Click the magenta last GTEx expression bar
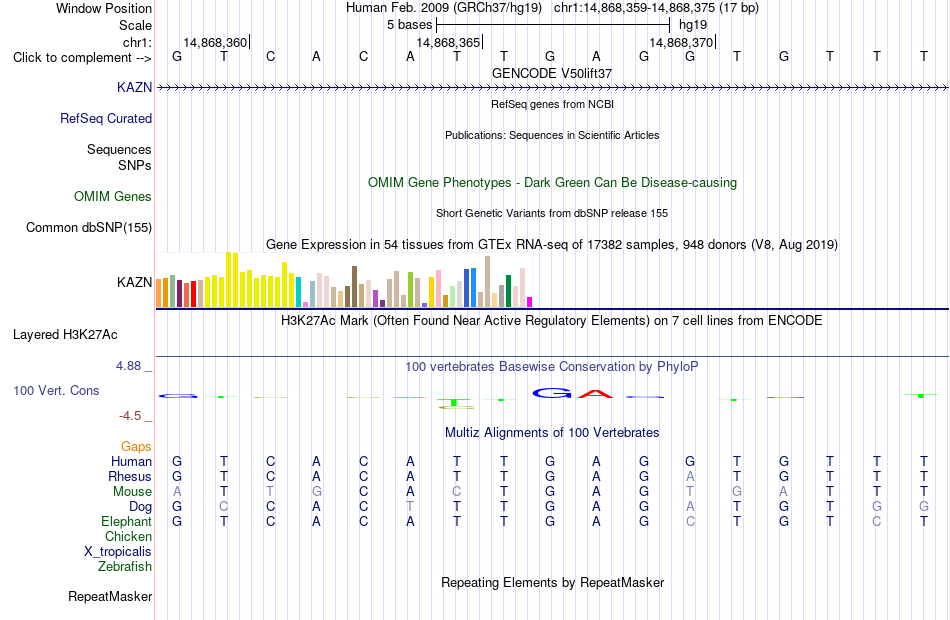Image resolution: width=950 pixels, height=620 pixels. click(530, 302)
